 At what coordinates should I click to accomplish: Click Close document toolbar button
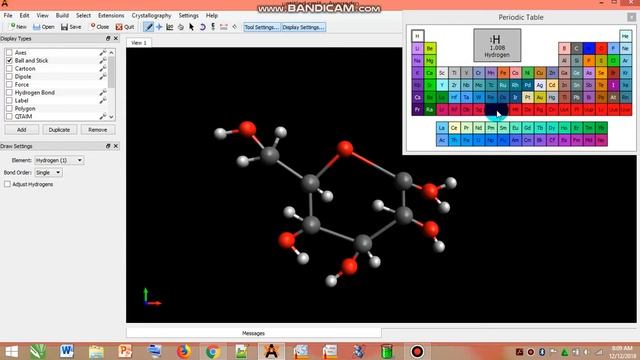click(100, 27)
